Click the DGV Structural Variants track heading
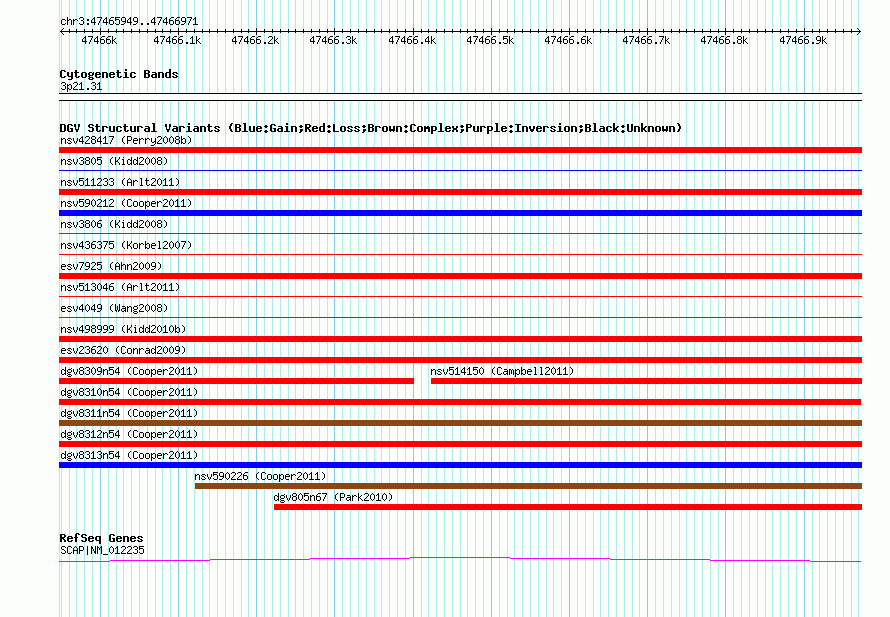890x617 pixels. 370,128
